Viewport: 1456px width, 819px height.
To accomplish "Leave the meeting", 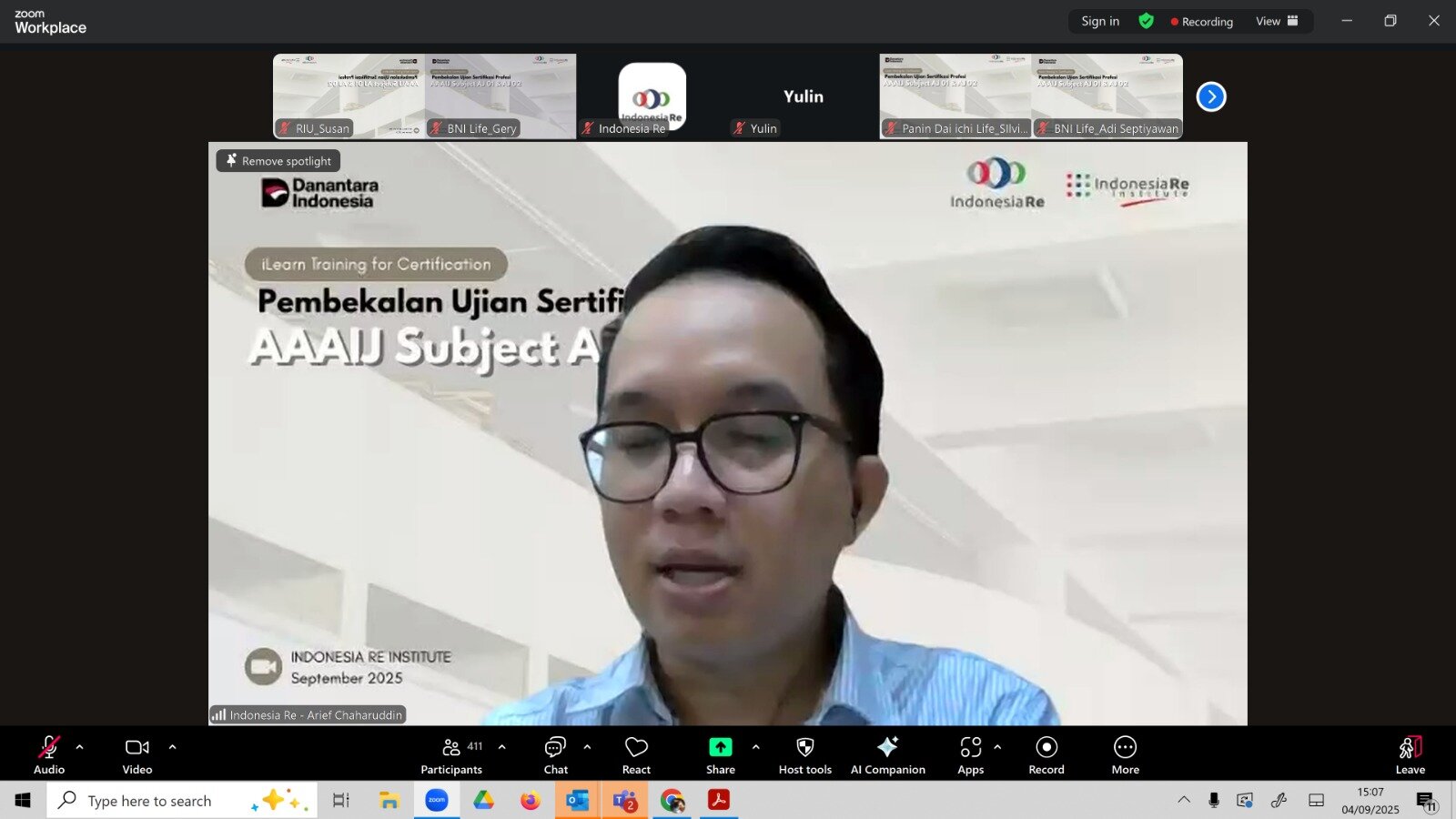I will pyautogui.click(x=1410, y=755).
